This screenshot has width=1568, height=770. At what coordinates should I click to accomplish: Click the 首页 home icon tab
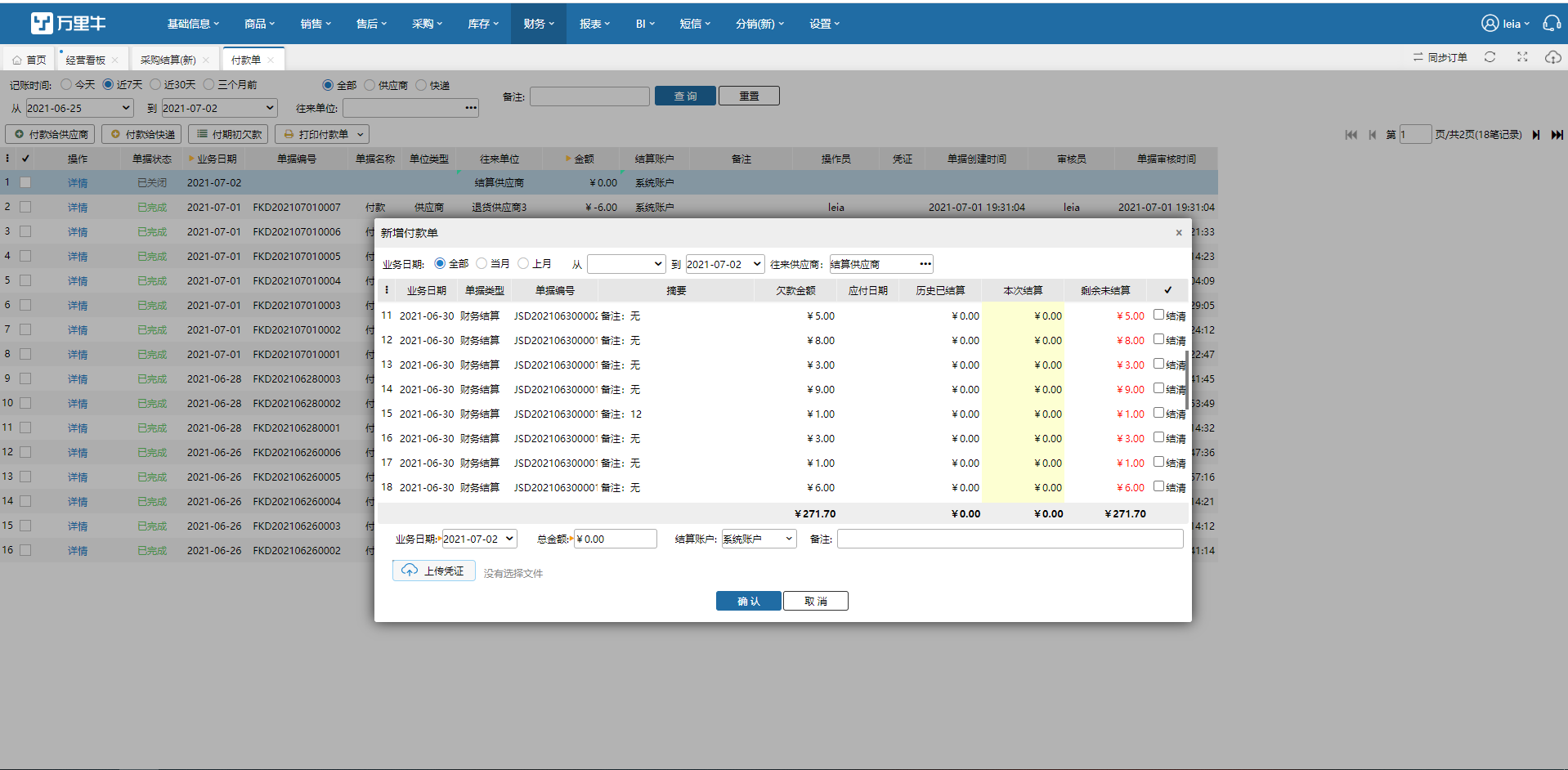(x=17, y=60)
